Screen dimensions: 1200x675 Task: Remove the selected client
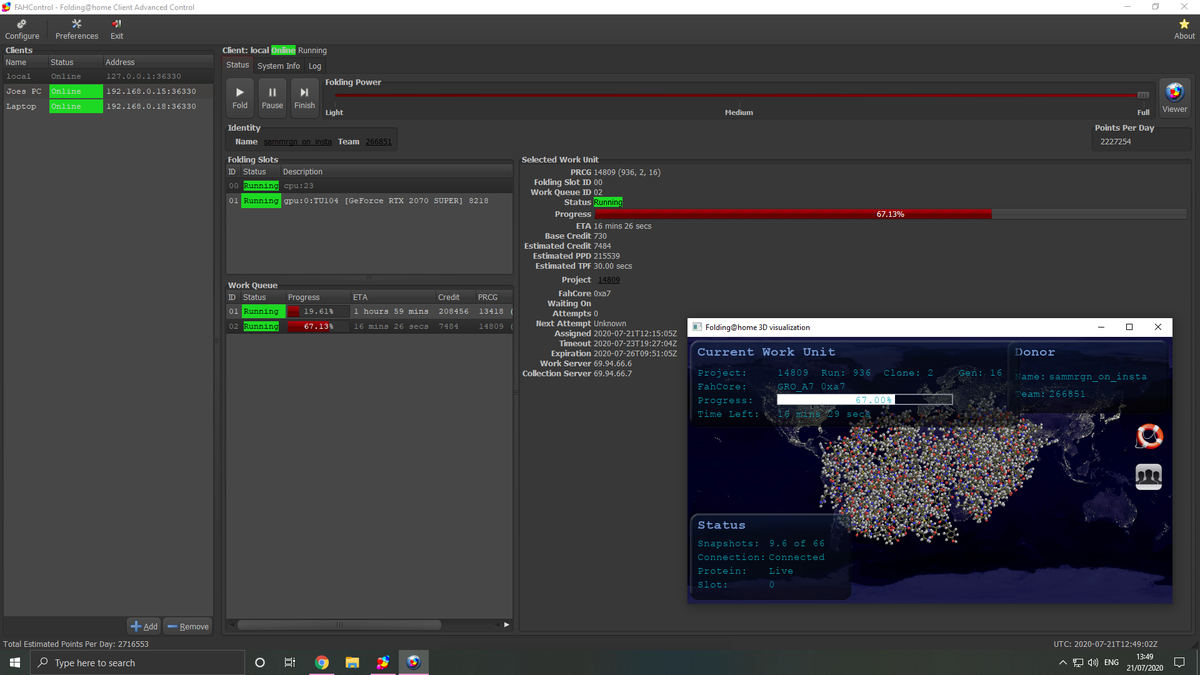188,626
